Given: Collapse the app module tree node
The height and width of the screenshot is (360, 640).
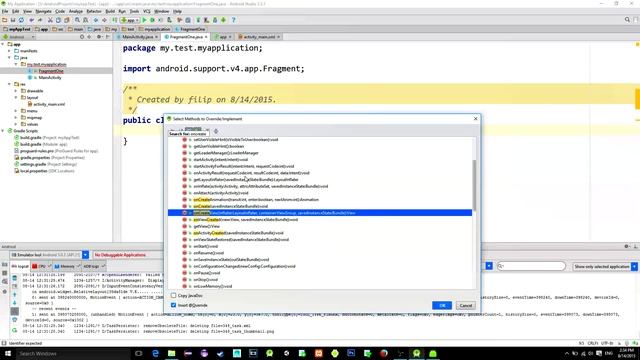Looking at the screenshot, I should click(3, 44).
